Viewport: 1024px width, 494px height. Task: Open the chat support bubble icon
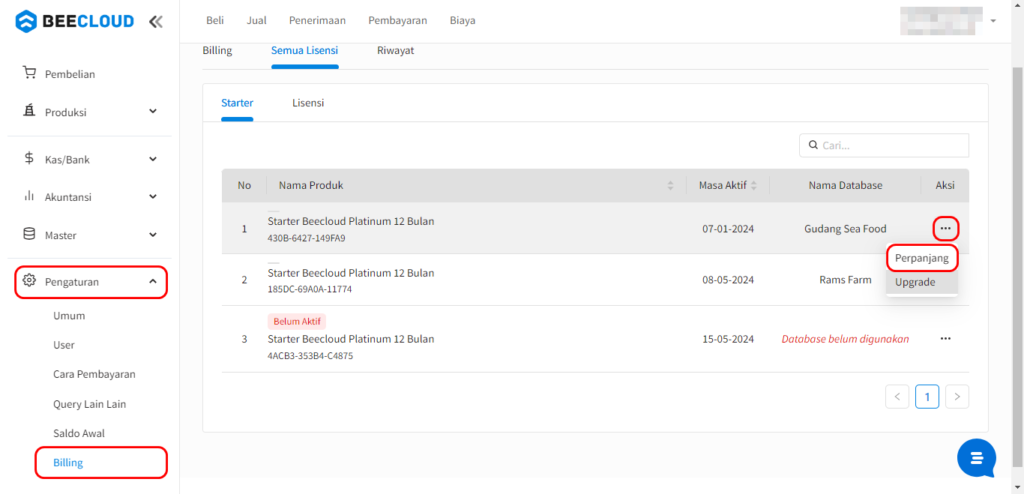point(976,457)
